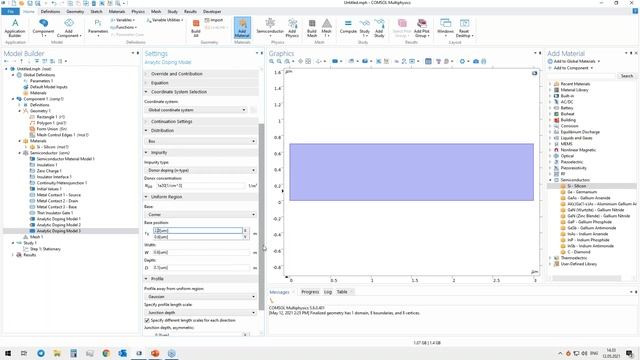
Task: Toggle Specify different length scales checkbox
Action: coord(147,320)
